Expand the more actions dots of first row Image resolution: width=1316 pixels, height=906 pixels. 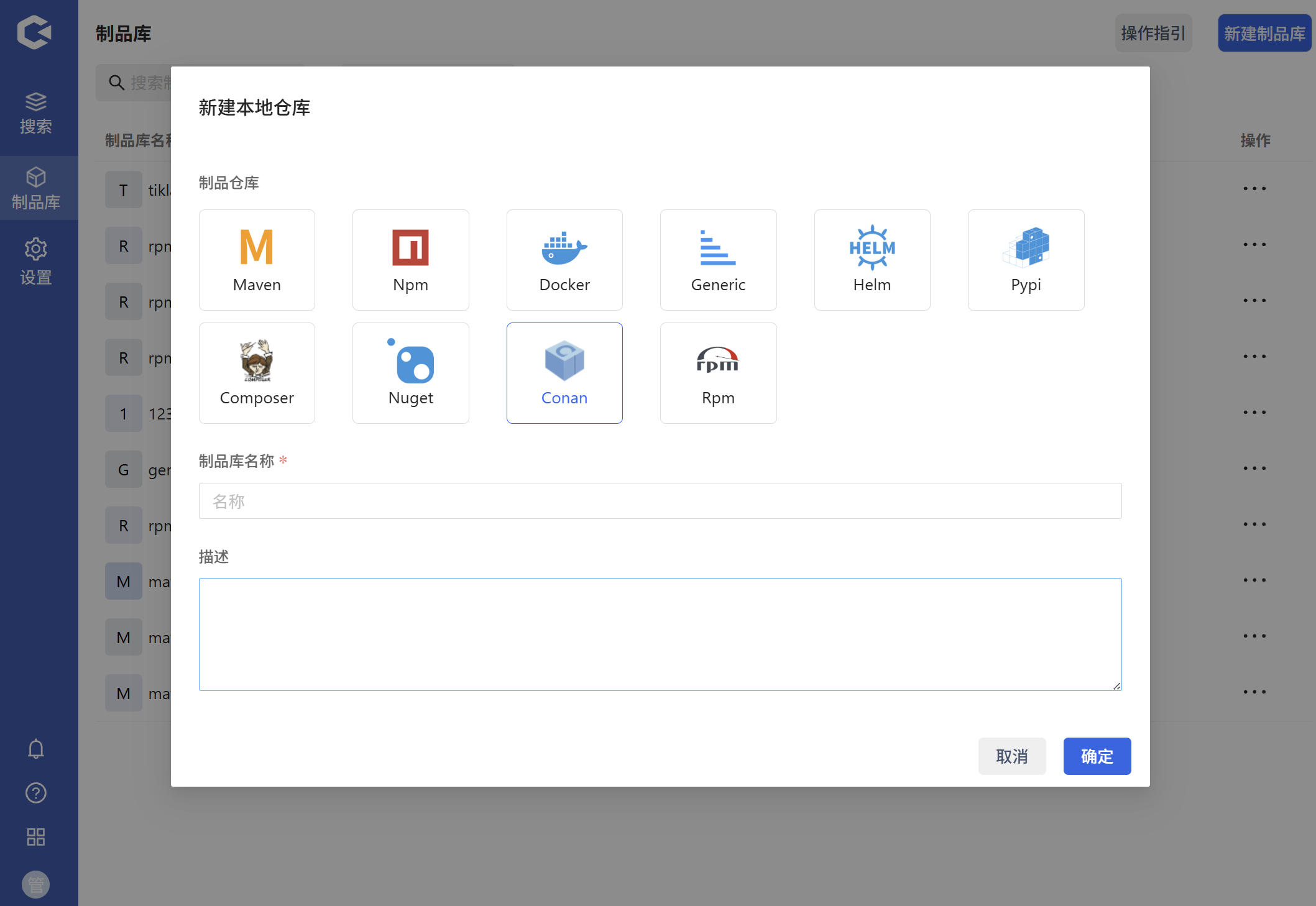tap(1254, 189)
